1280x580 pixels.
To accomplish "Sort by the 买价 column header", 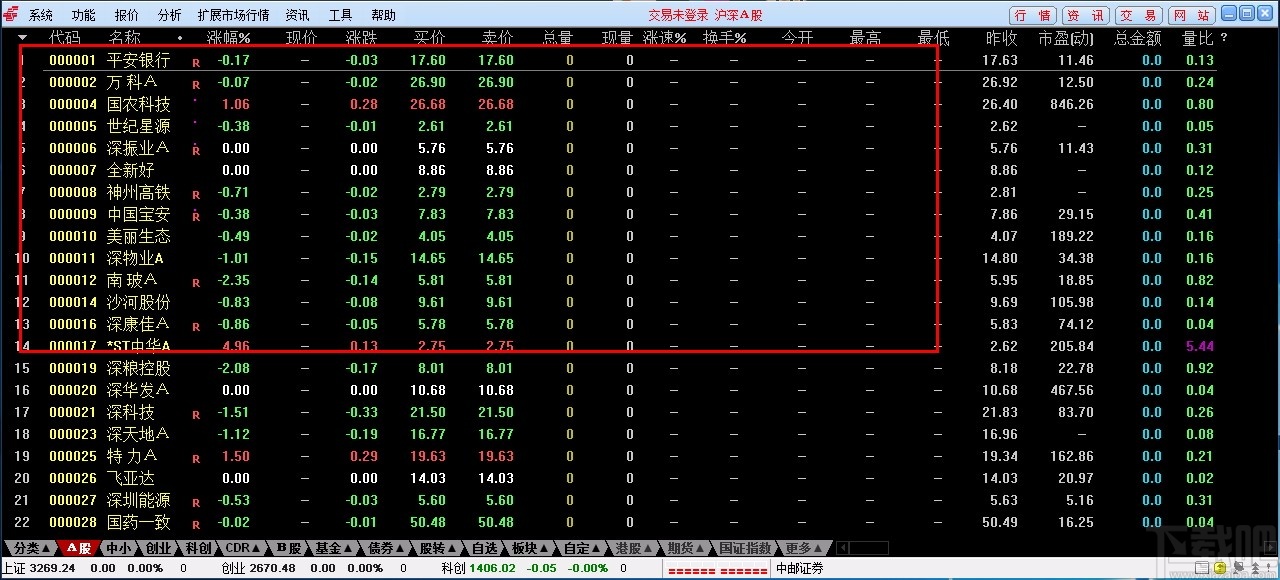I will click(429, 38).
